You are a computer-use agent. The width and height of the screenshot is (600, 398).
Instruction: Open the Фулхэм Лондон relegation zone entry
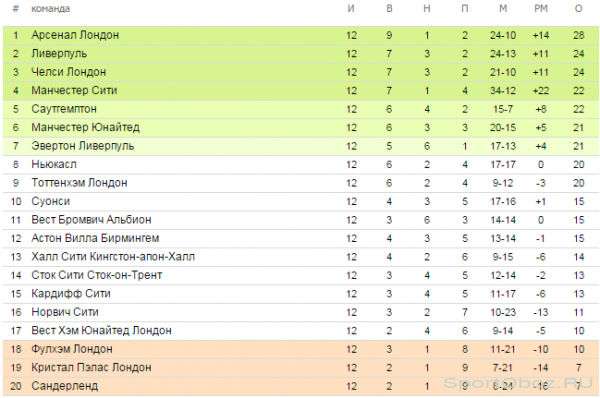(x=72, y=349)
